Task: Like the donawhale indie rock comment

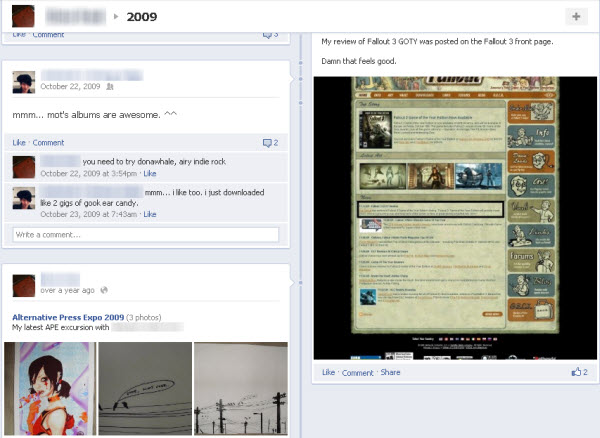Action: [x=150, y=173]
